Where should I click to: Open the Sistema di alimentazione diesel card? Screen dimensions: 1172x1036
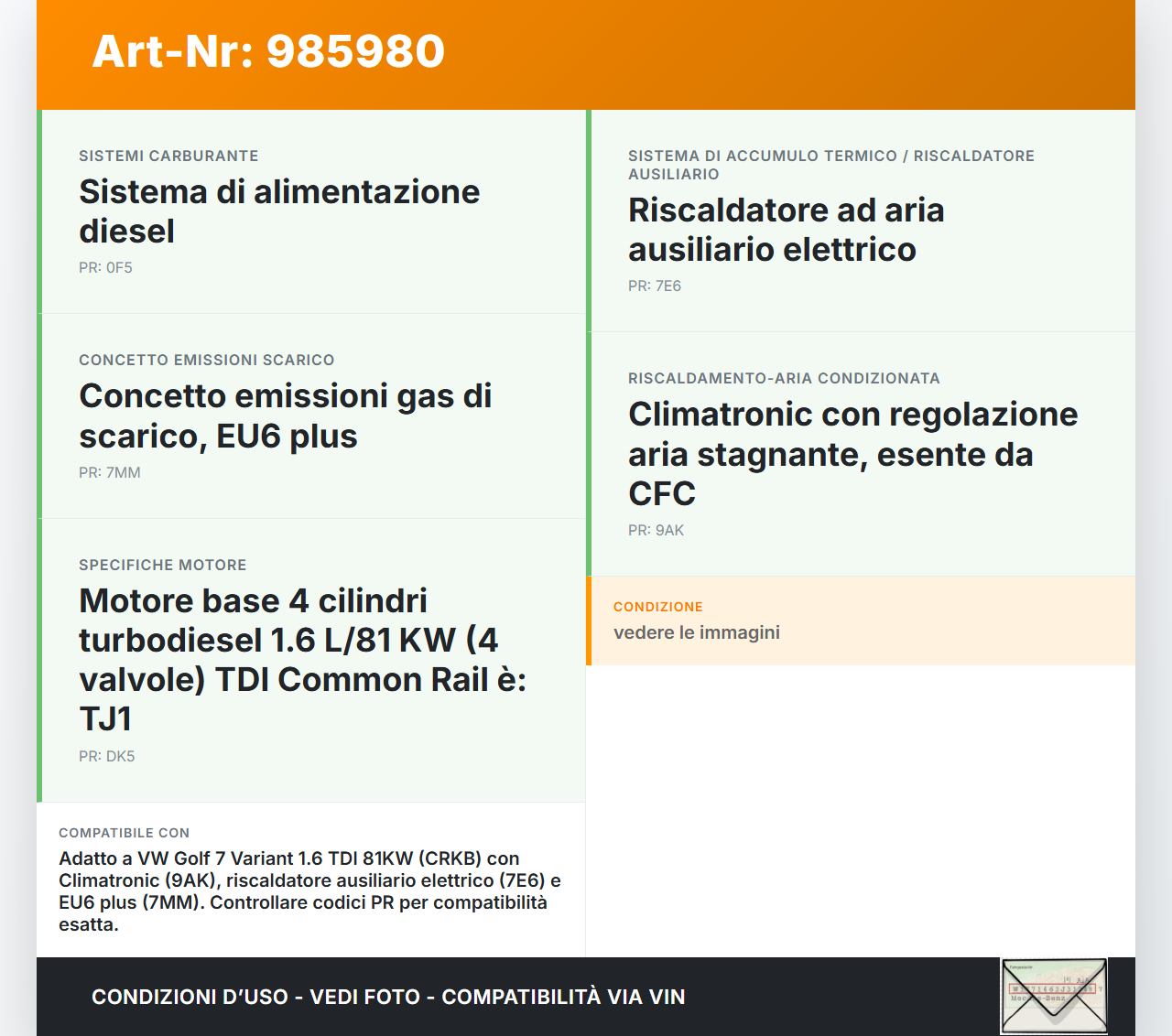coord(279,210)
